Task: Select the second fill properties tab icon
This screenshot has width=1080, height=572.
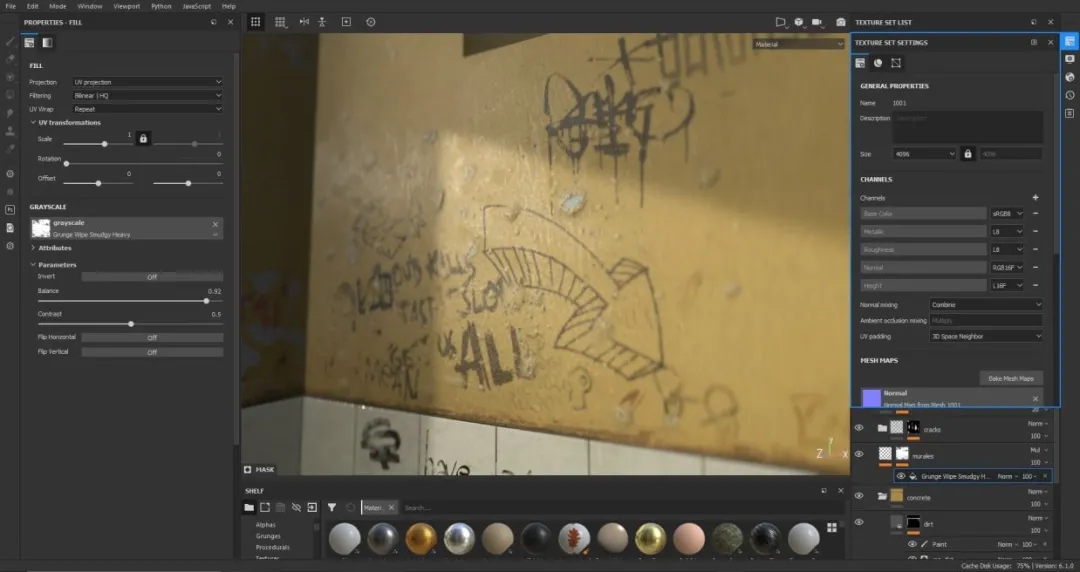Action: pos(47,43)
